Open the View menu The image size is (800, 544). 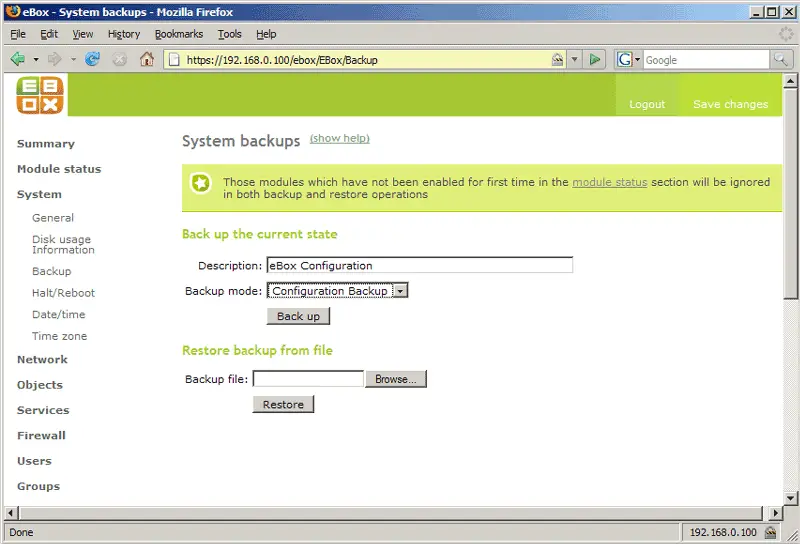click(x=83, y=34)
